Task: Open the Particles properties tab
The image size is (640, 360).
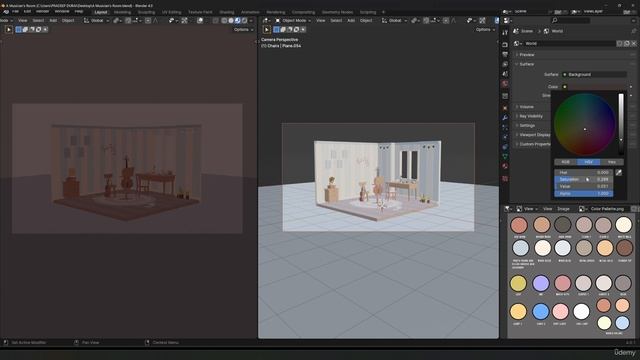Action: (505, 127)
